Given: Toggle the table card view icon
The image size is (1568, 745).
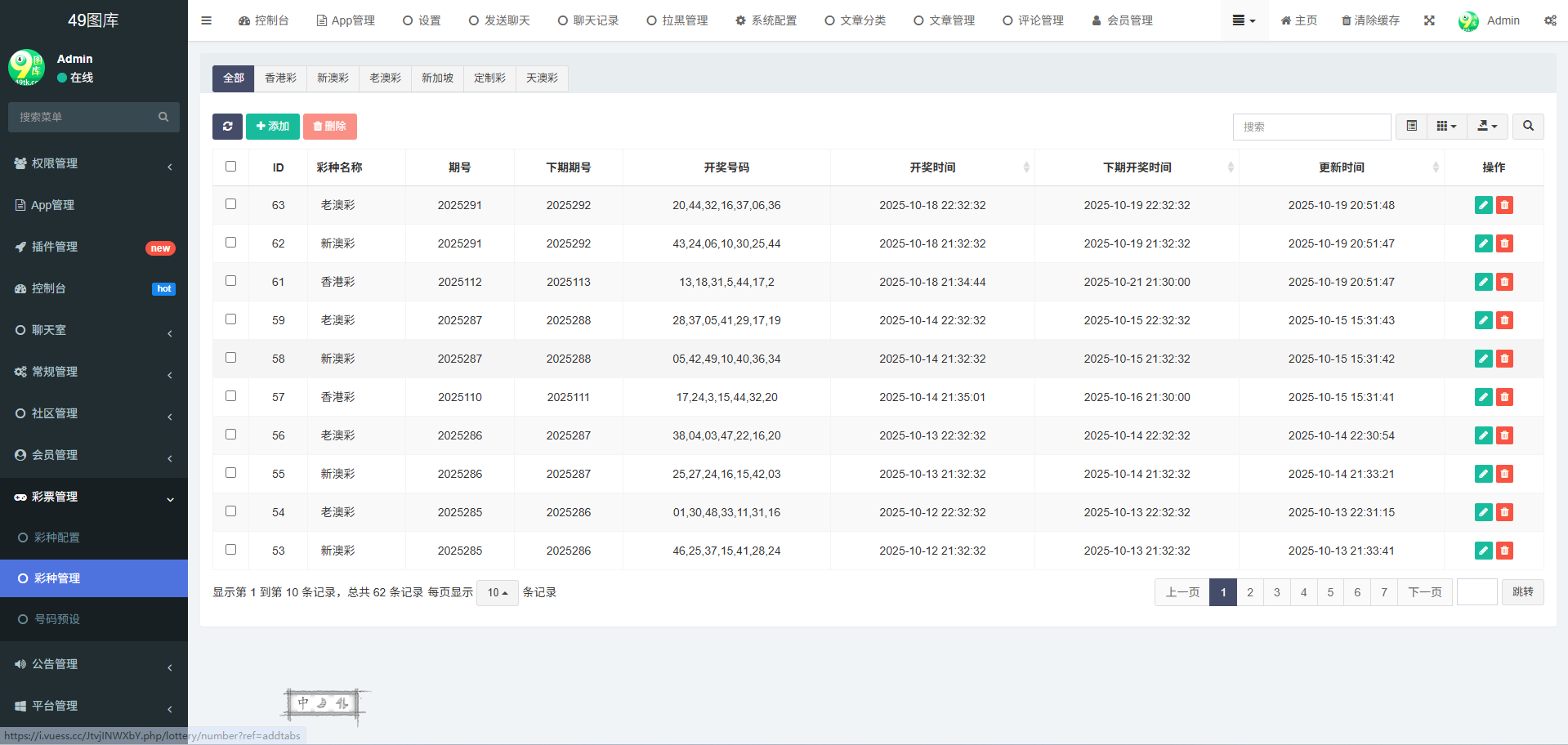Looking at the screenshot, I should (1411, 127).
